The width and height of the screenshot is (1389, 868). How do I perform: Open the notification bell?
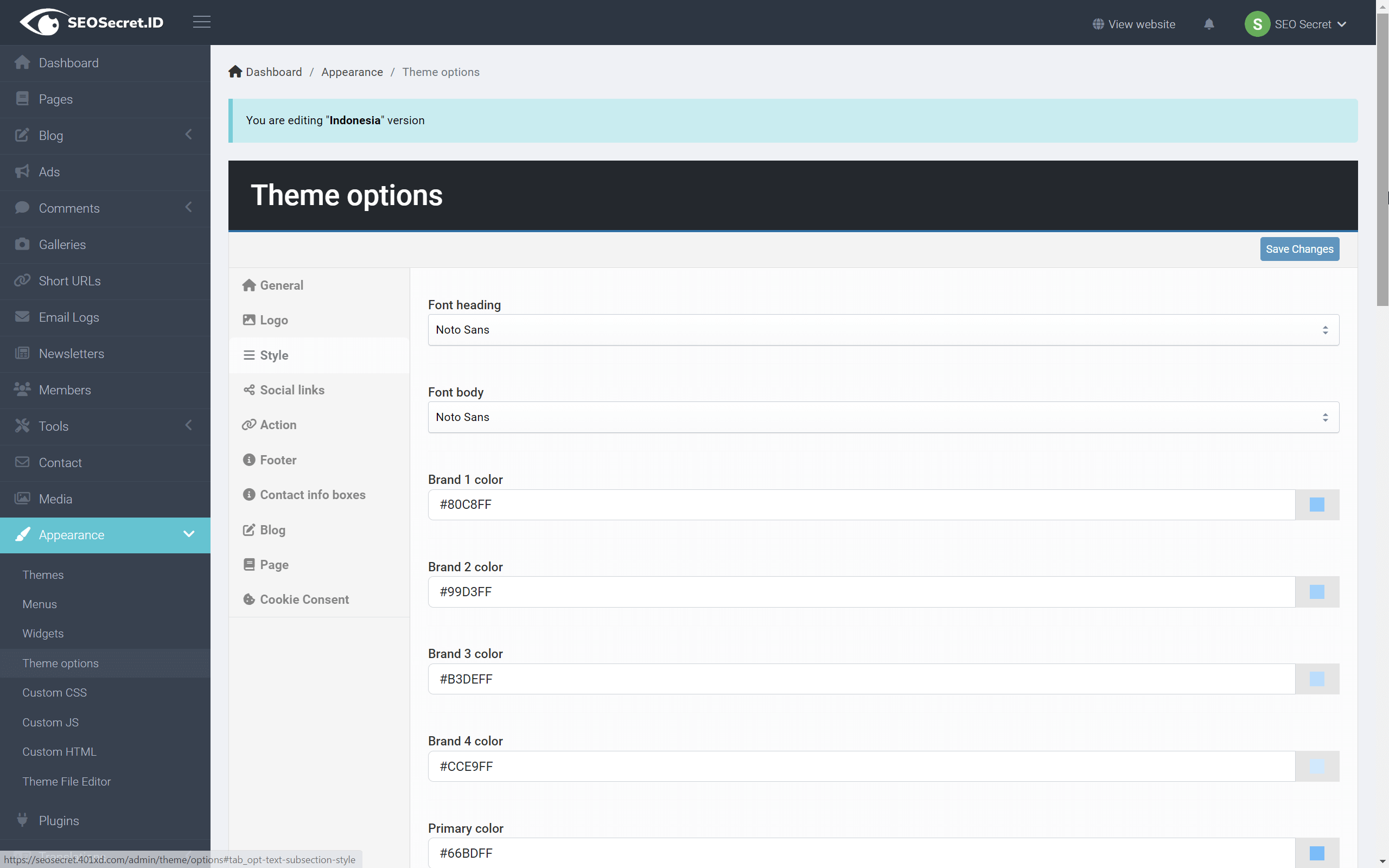pos(1208,24)
